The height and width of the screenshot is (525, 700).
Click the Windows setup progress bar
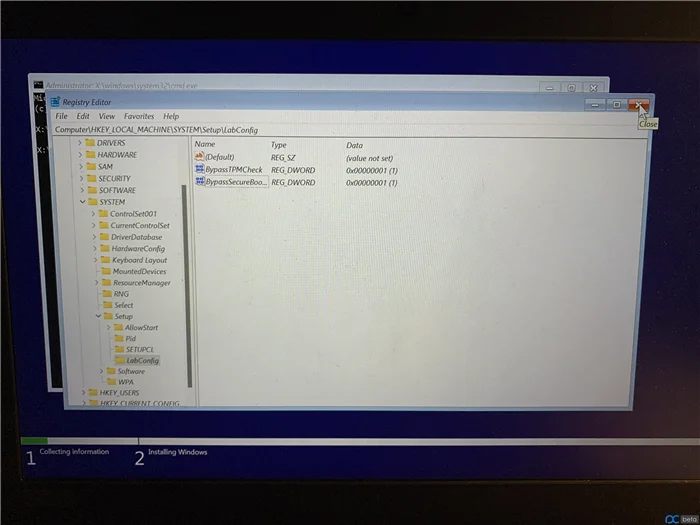(x=360, y=441)
